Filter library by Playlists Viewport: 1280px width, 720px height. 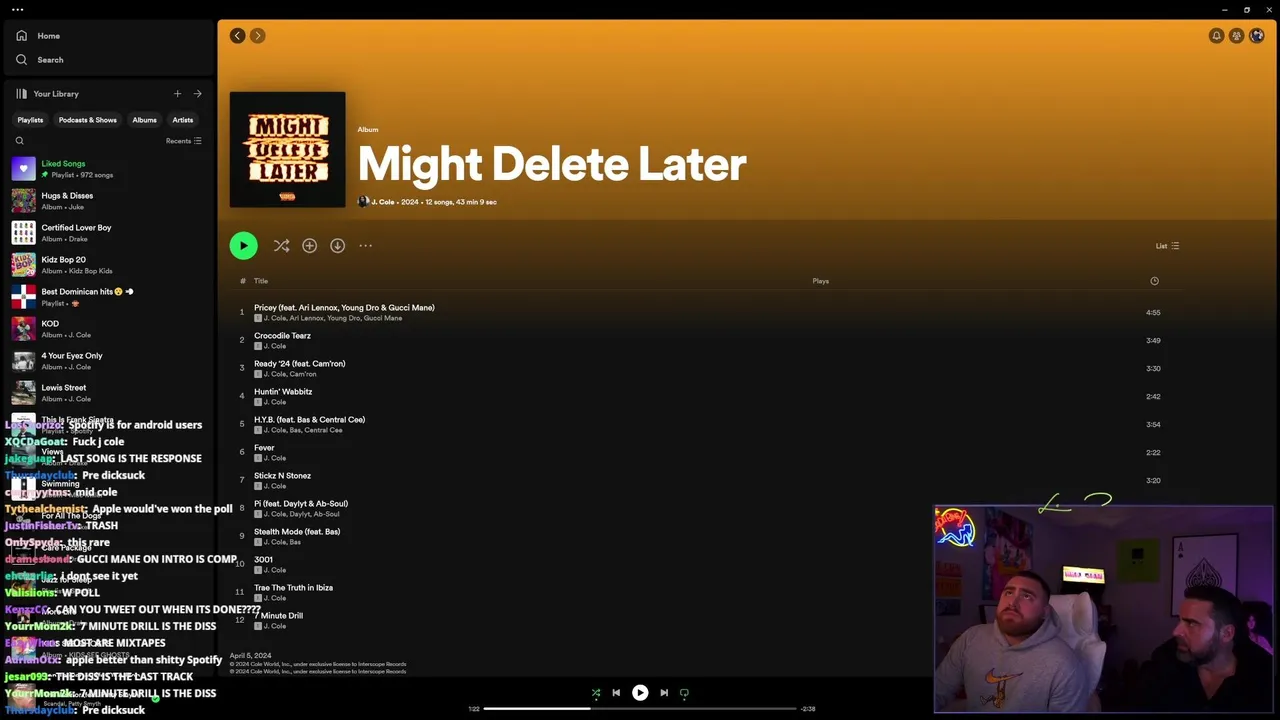coord(30,120)
